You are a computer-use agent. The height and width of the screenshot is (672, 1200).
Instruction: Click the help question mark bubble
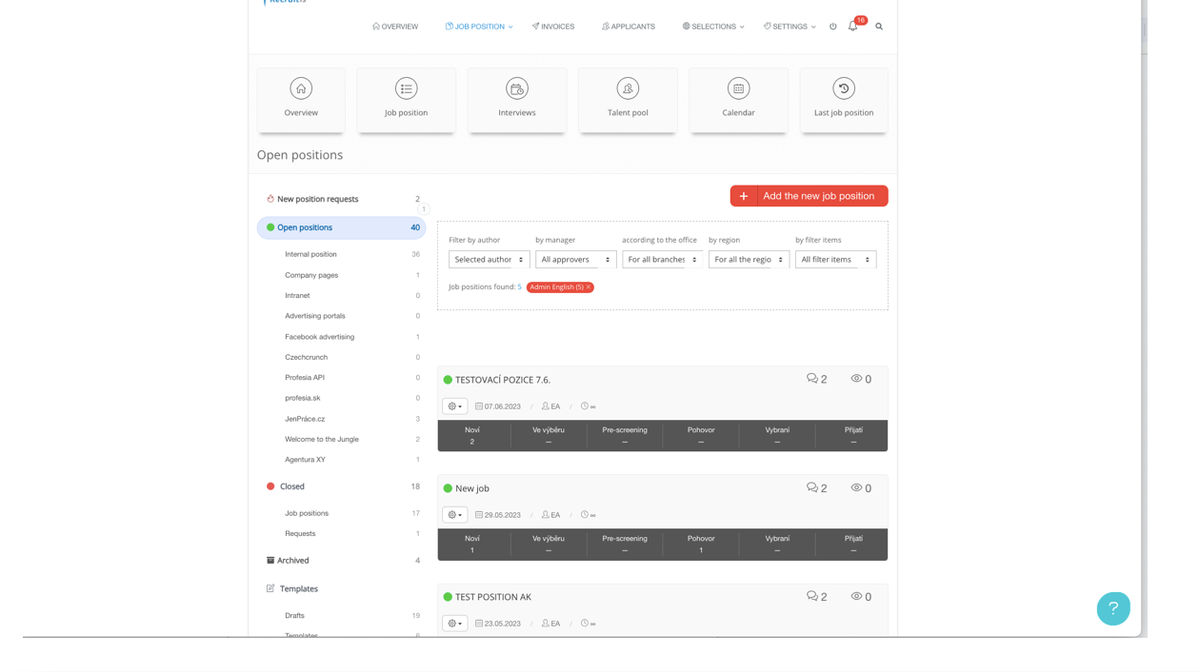(1113, 608)
